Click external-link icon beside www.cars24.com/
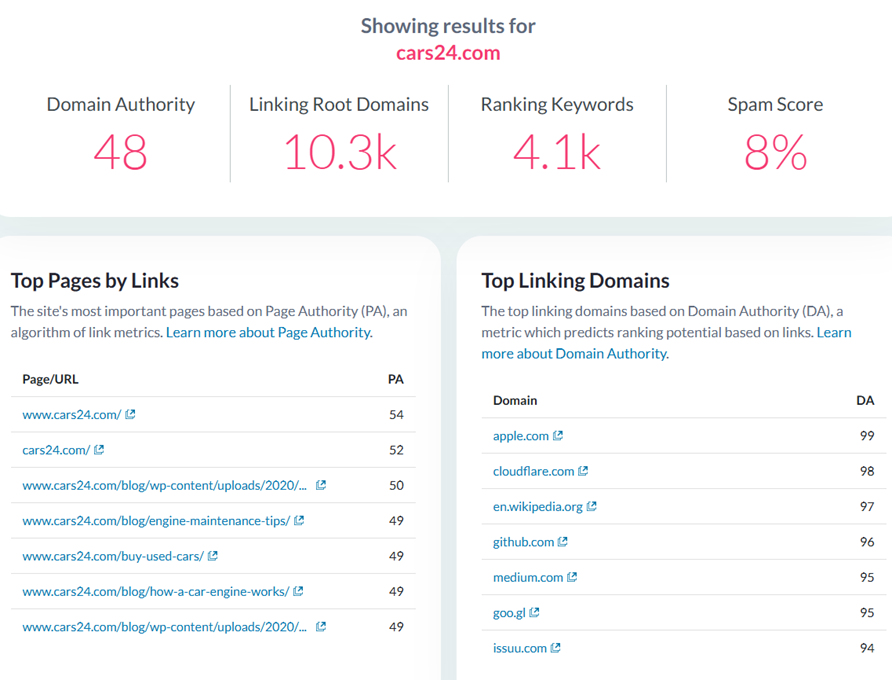Screen dimensions: 892x680 pos(130,414)
